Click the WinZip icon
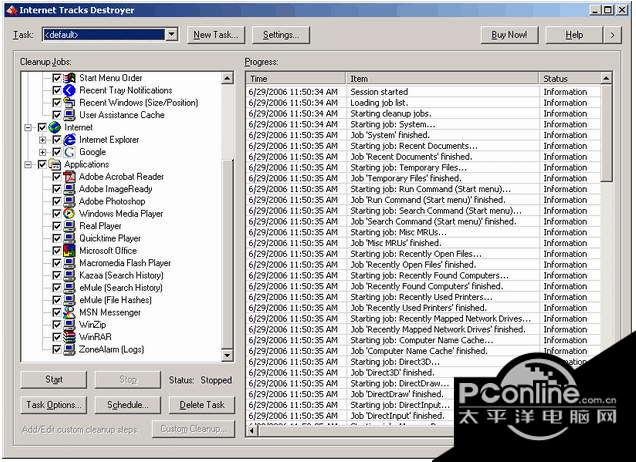This screenshot has height=462, width=636. coord(70,324)
